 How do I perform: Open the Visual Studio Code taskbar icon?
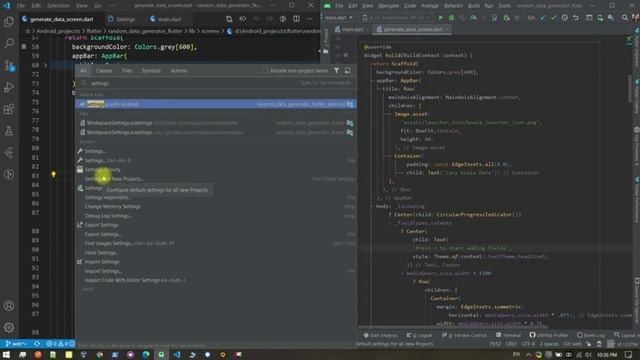[x=177, y=355]
